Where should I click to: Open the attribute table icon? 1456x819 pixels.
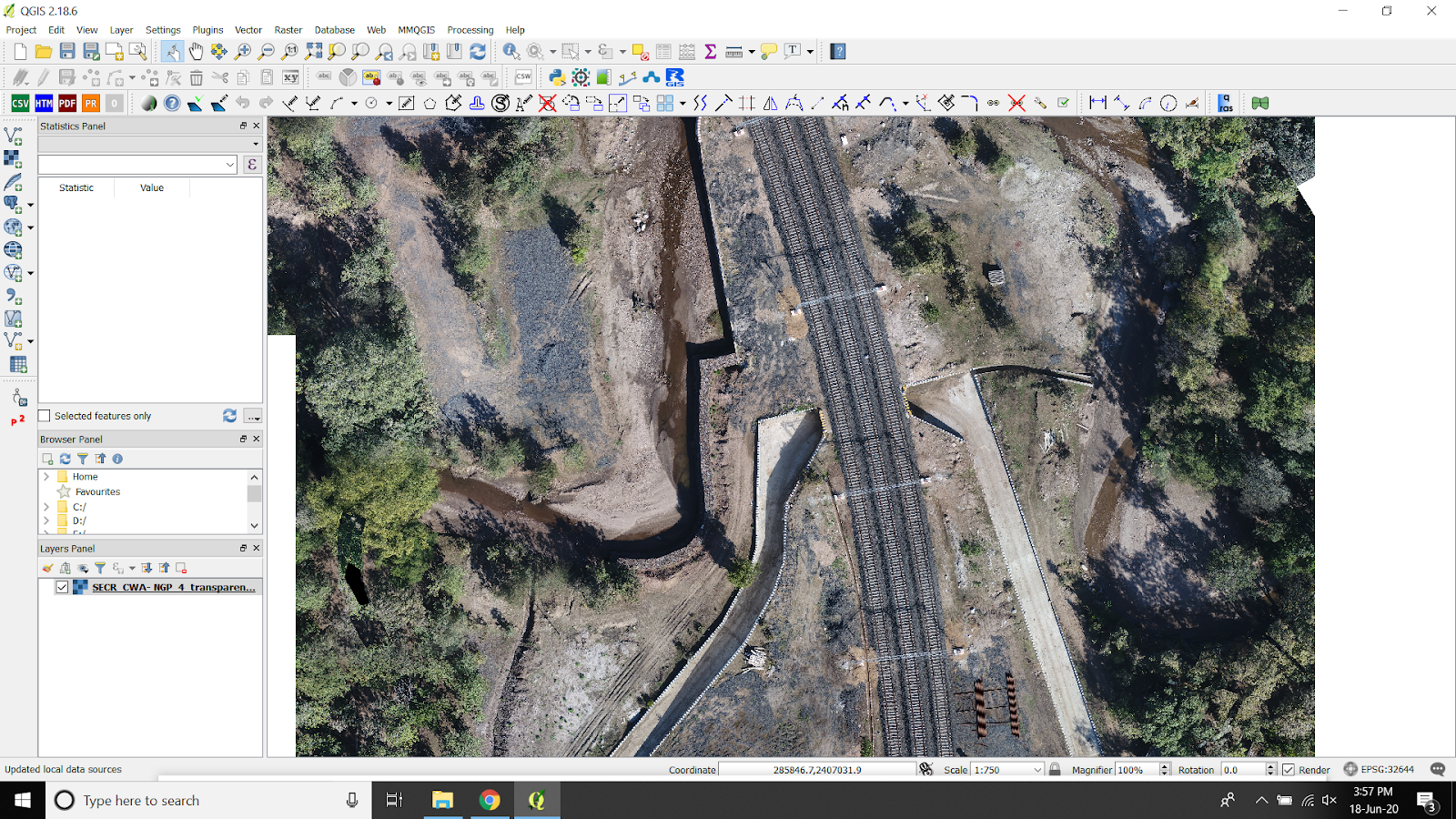pyautogui.click(x=663, y=52)
